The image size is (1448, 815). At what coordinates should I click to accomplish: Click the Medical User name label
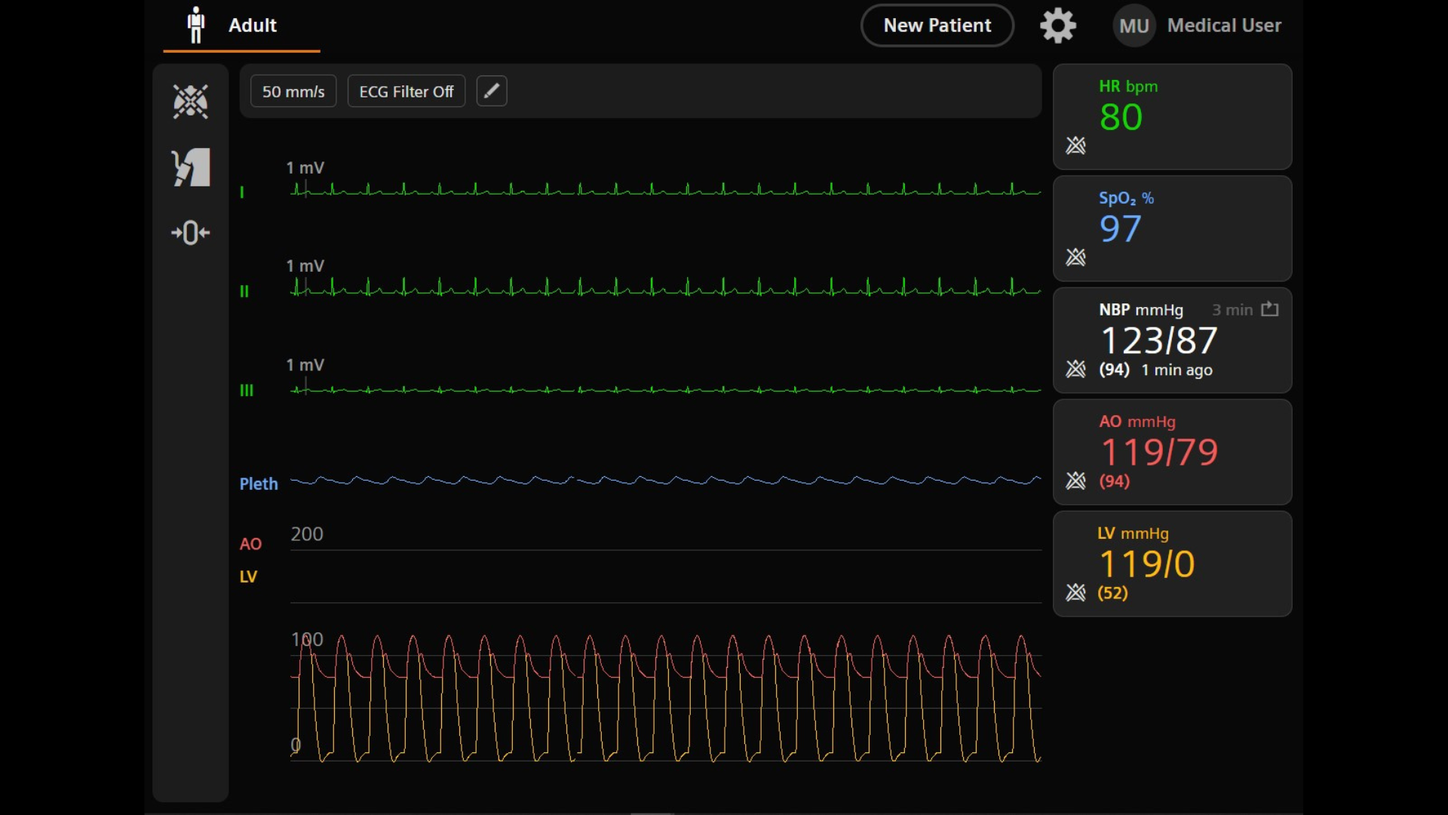click(1224, 25)
